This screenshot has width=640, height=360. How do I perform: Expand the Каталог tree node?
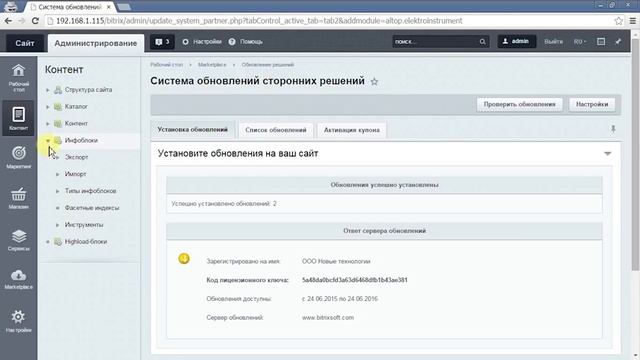click(x=48, y=107)
